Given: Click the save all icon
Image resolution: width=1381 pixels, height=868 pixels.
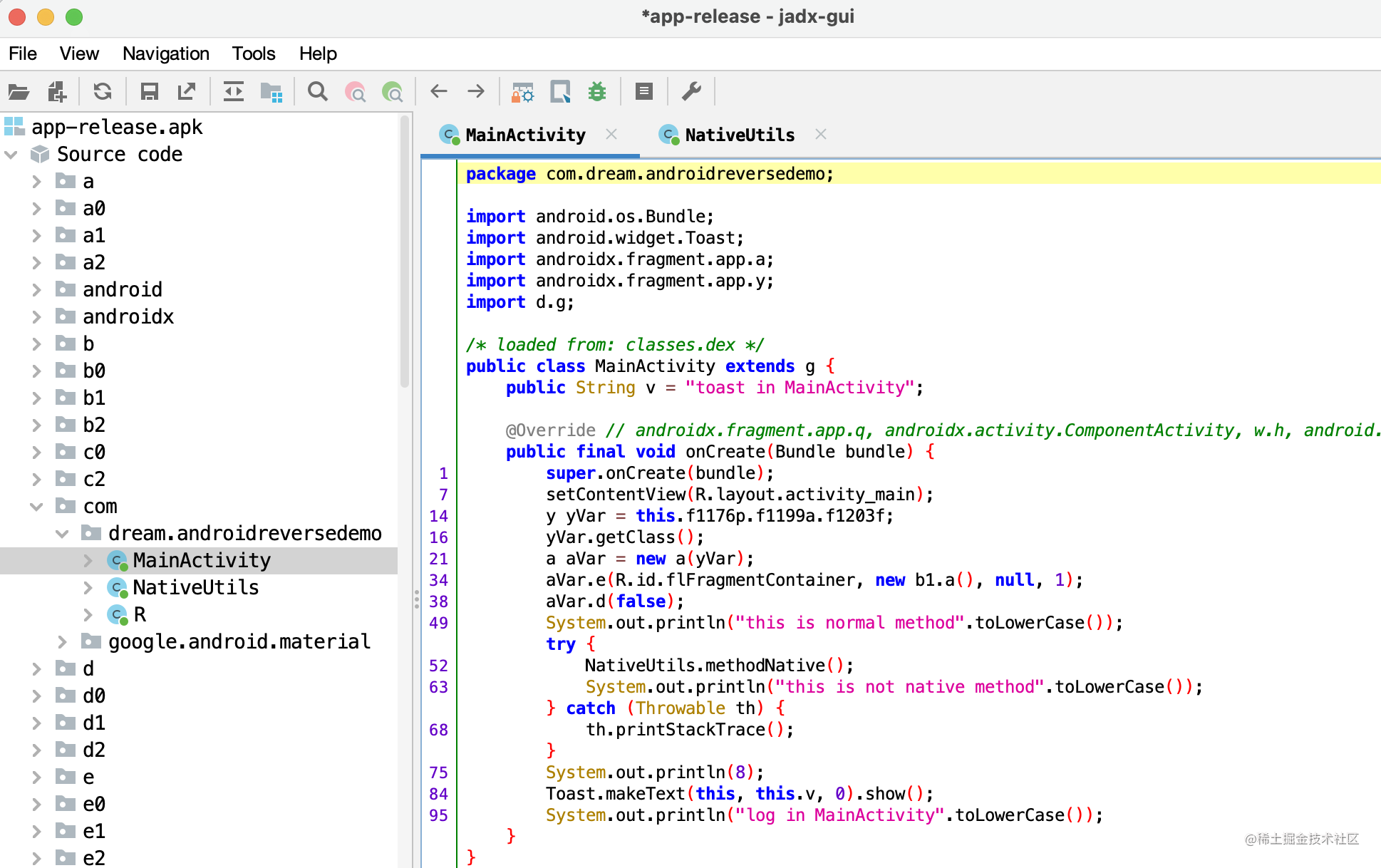Looking at the screenshot, I should click(149, 92).
